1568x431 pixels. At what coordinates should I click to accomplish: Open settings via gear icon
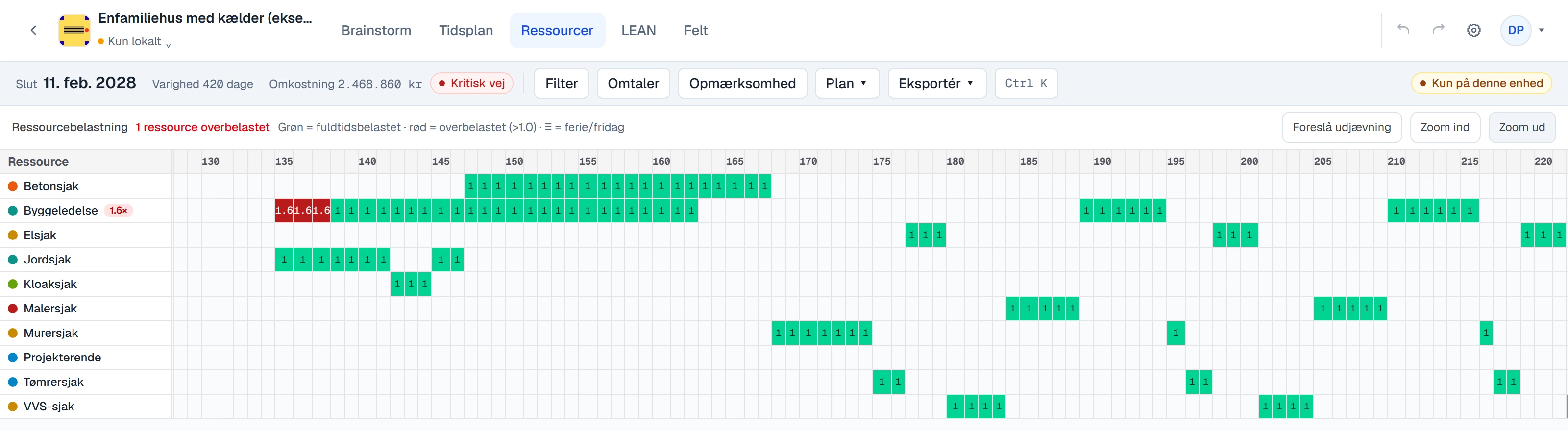pos(1473,30)
